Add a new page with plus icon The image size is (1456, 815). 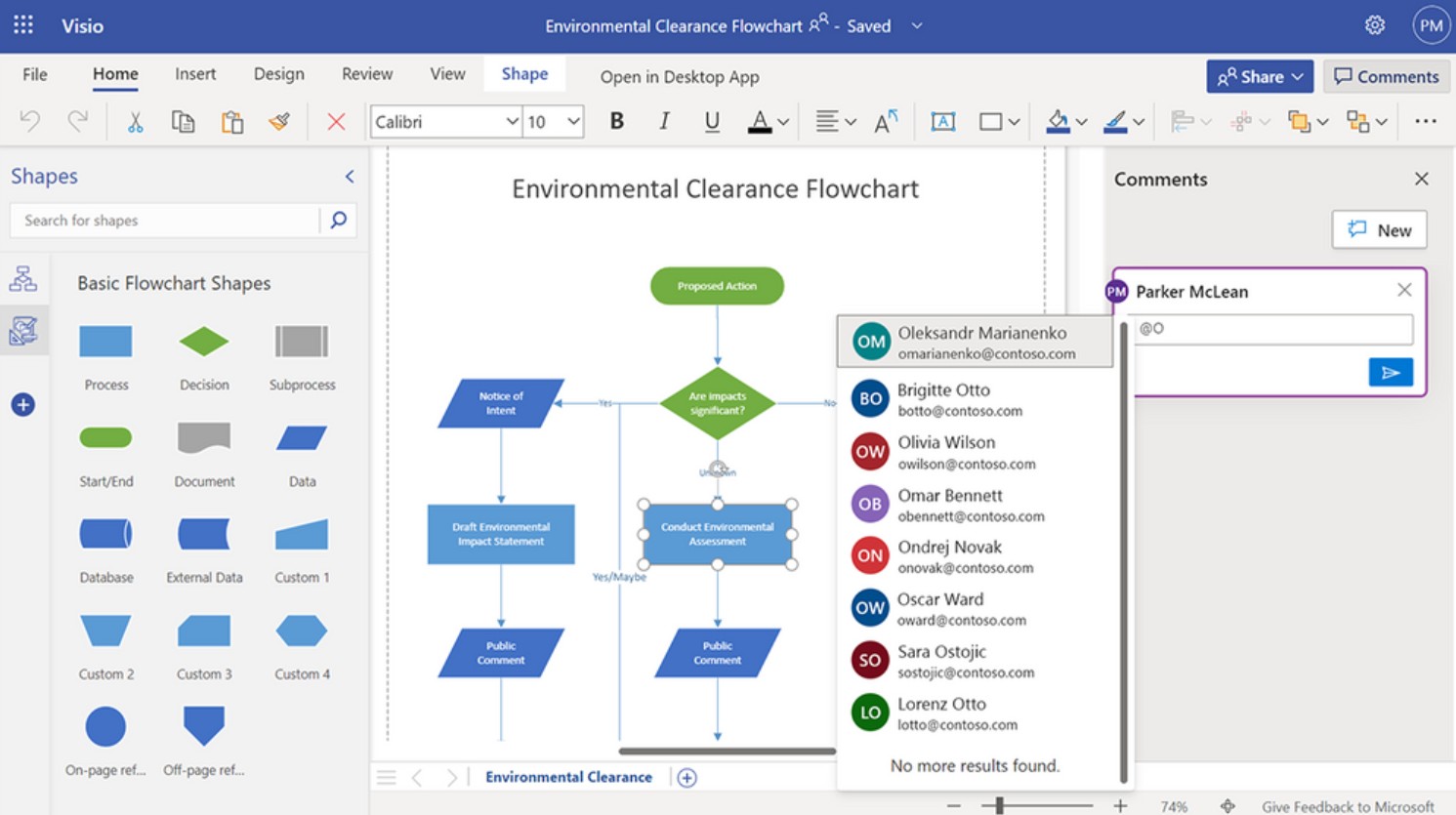pos(687,778)
